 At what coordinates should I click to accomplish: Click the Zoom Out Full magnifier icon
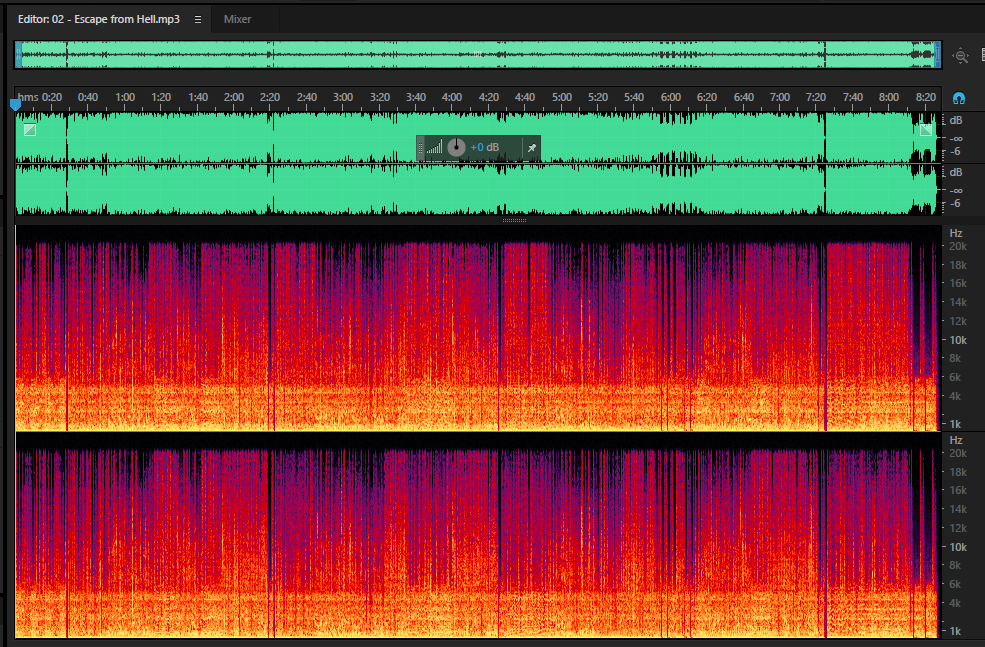click(x=961, y=55)
